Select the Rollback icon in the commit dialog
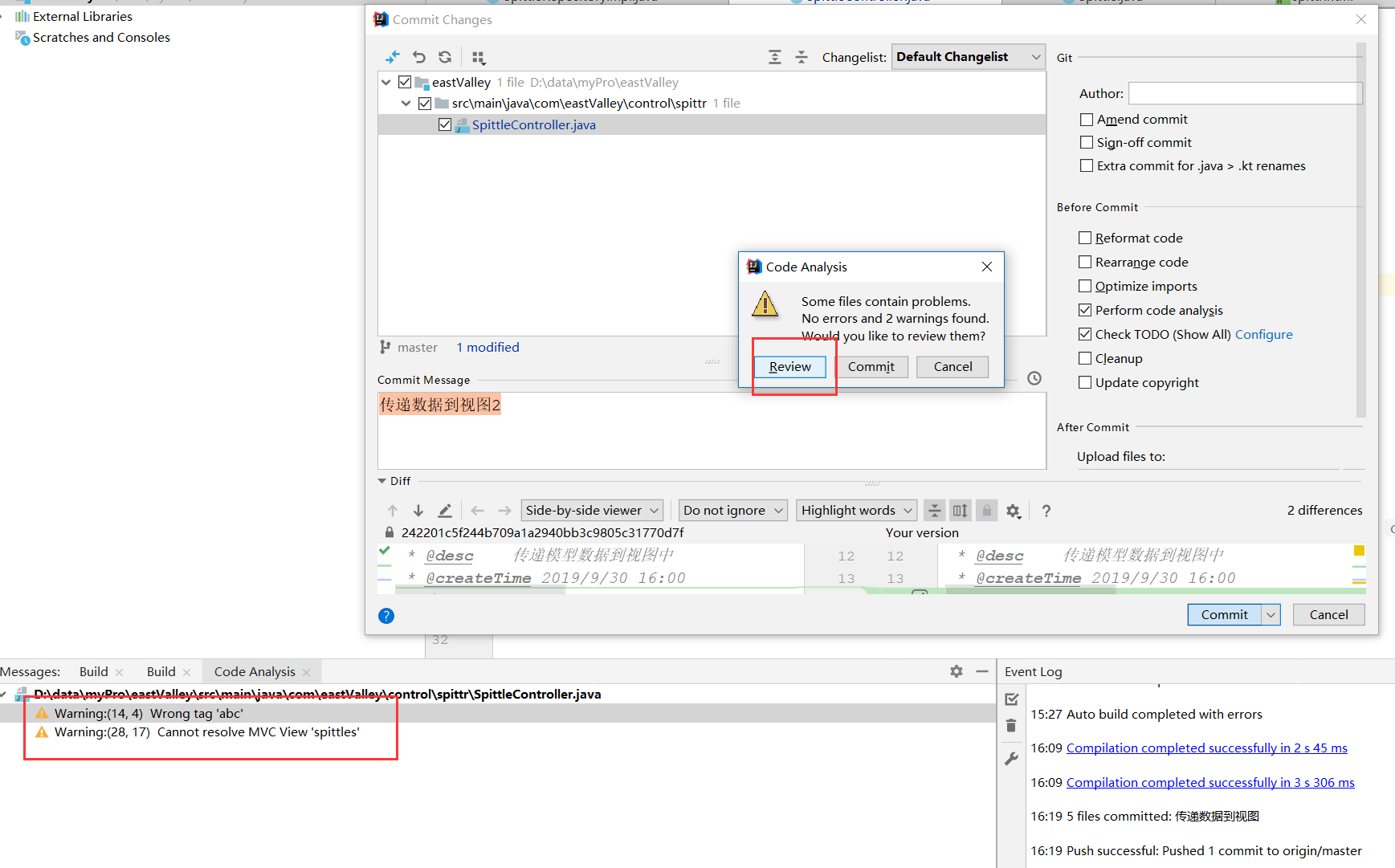 coord(418,57)
